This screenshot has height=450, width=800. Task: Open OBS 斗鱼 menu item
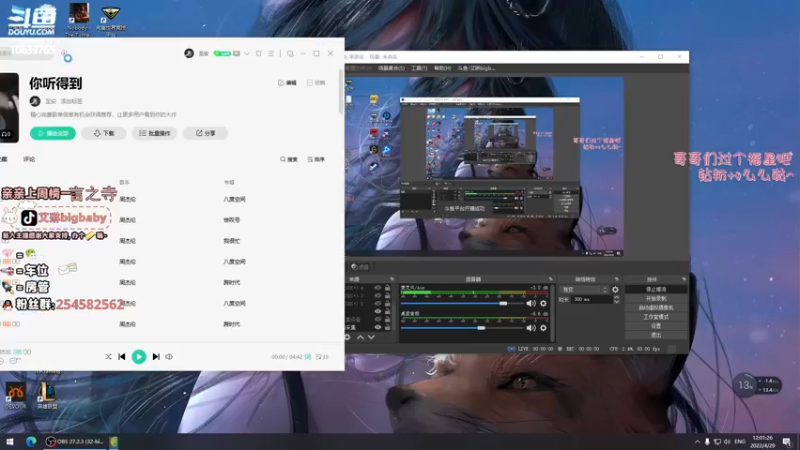click(x=476, y=68)
